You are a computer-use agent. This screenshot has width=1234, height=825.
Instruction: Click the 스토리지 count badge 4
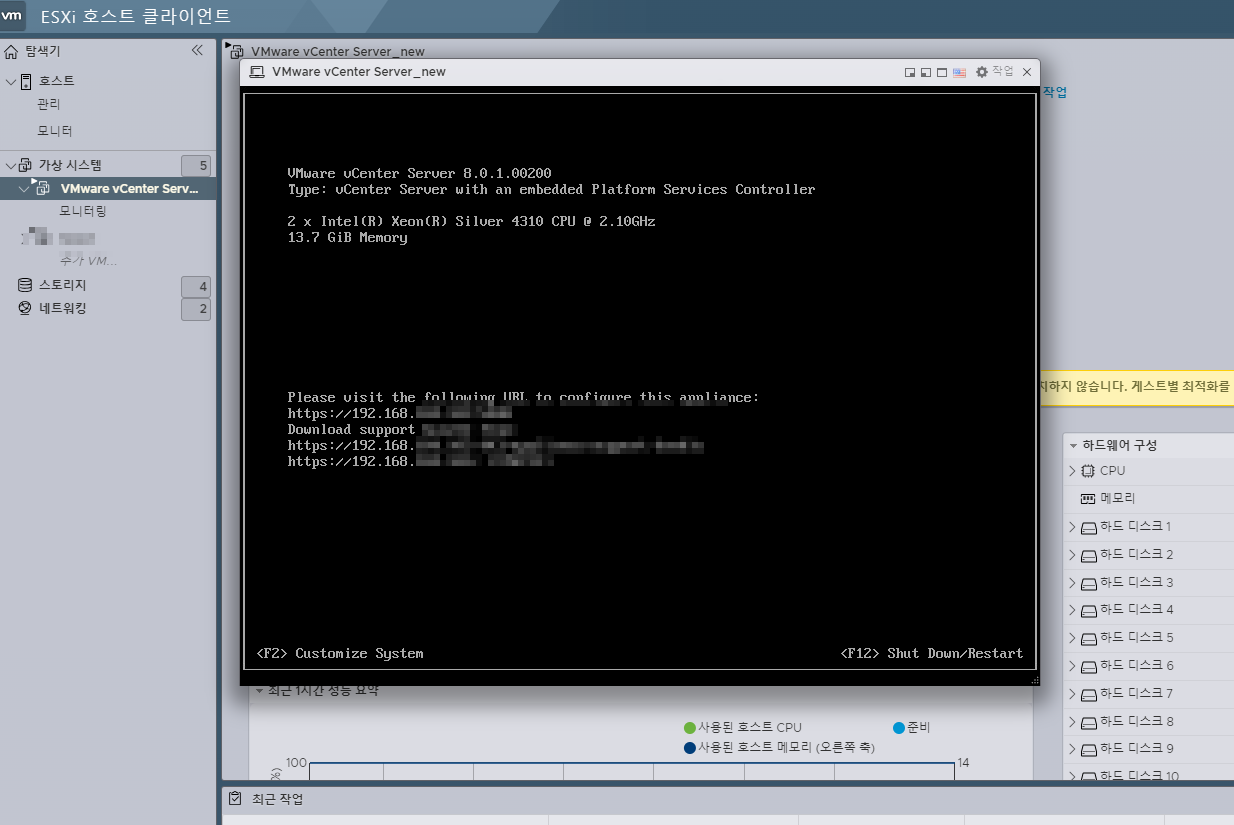pyautogui.click(x=196, y=287)
